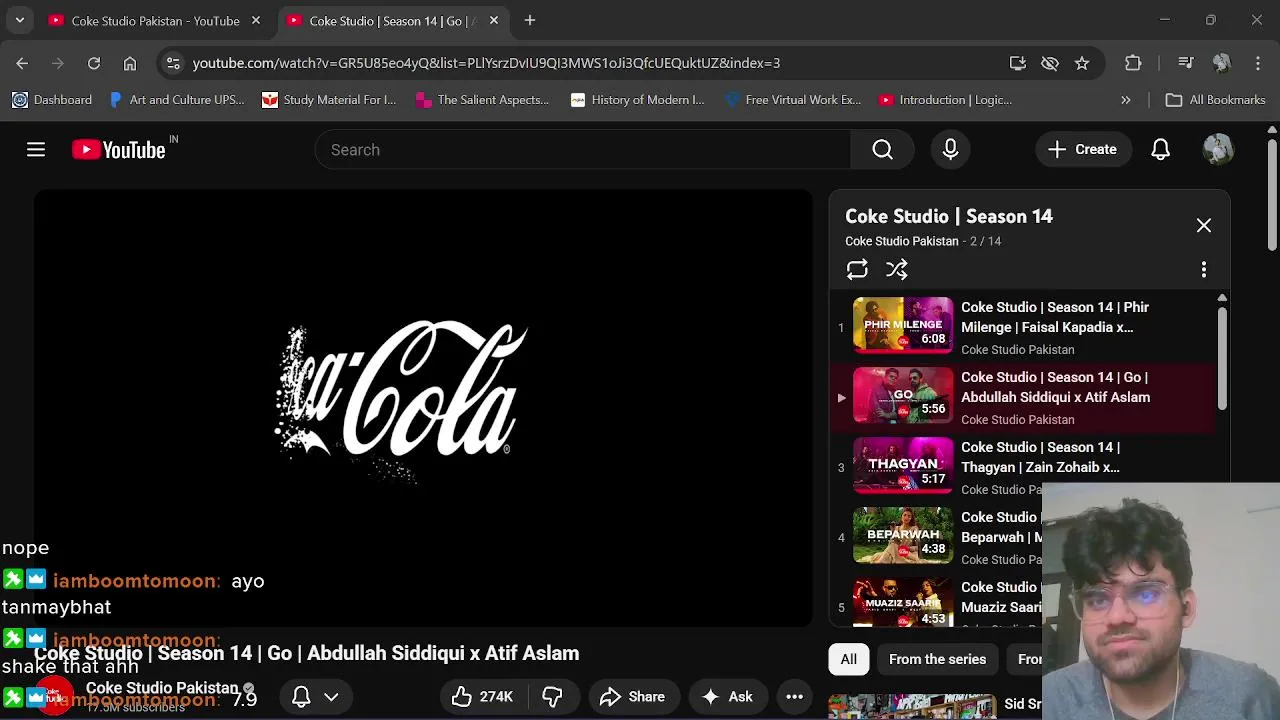The image size is (1280, 720).
Task: Open a new browser tab
Action: (x=530, y=20)
